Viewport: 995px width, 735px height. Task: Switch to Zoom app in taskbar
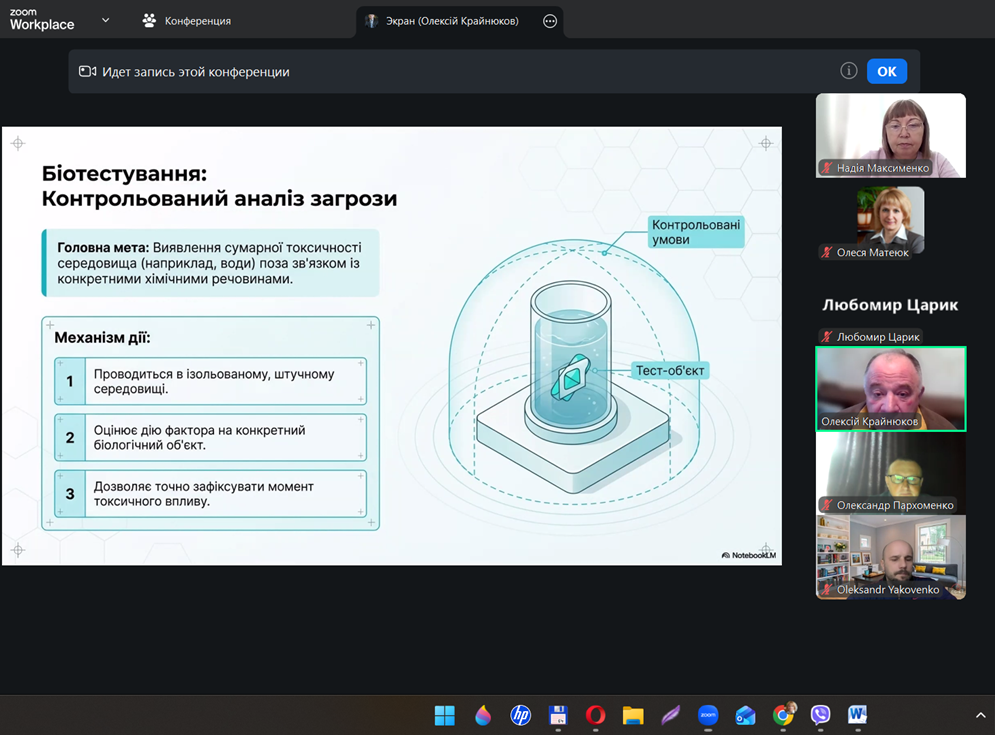tap(708, 715)
